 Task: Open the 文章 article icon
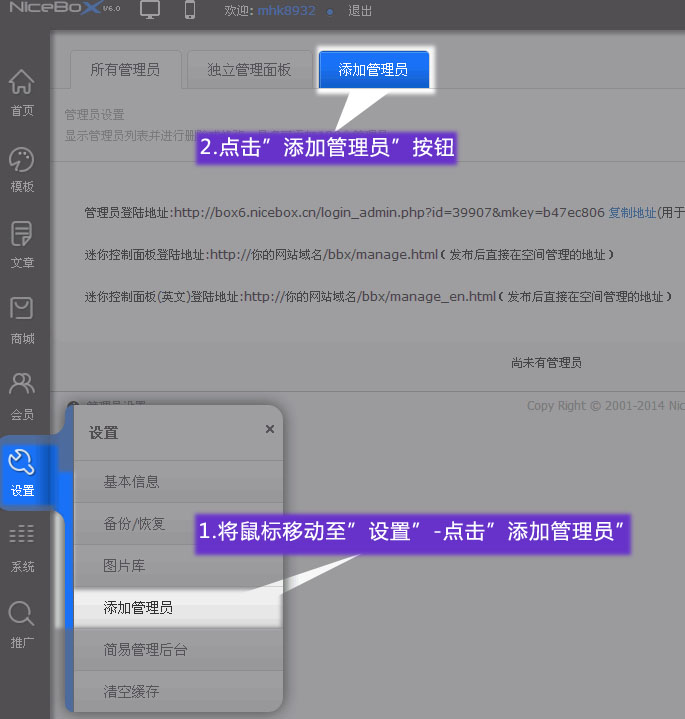point(22,236)
